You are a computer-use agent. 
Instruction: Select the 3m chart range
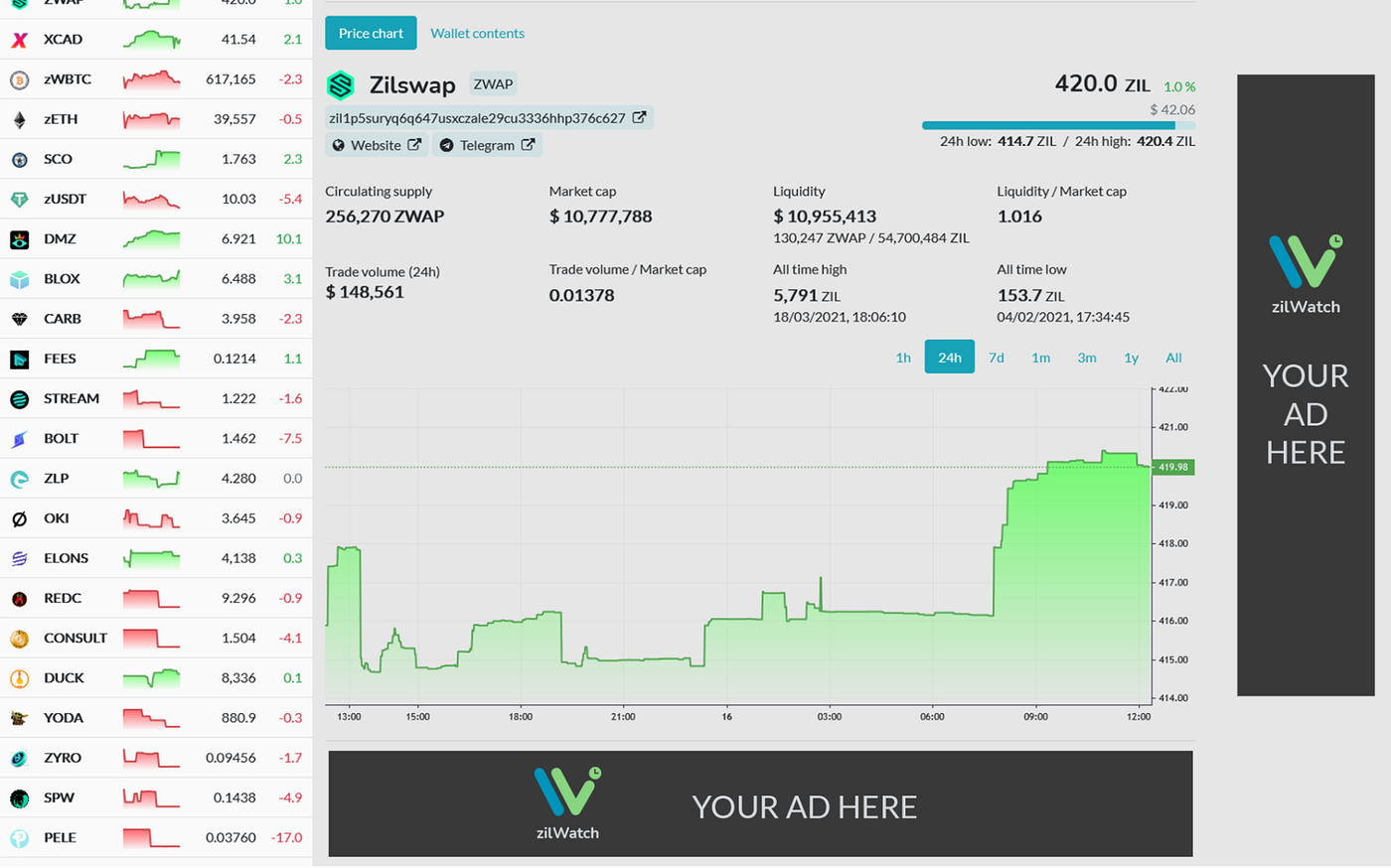coord(1087,358)
